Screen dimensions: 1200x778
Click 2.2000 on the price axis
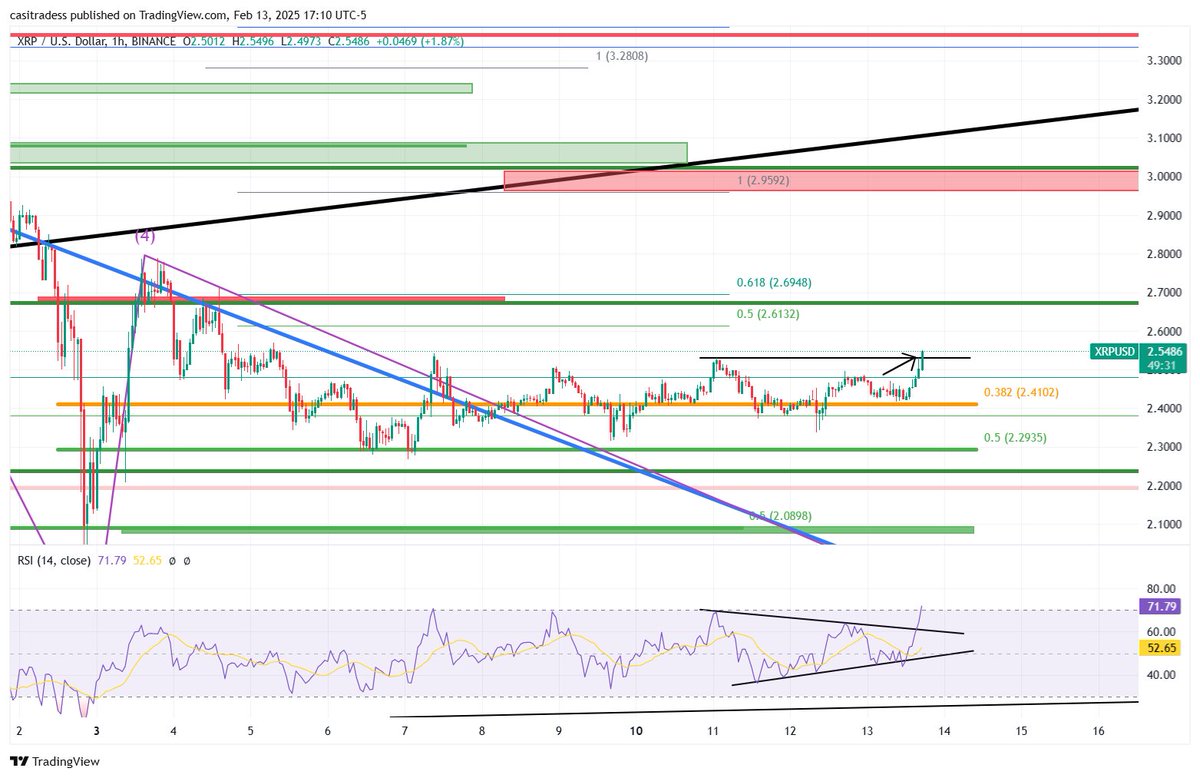(1162, 487)
